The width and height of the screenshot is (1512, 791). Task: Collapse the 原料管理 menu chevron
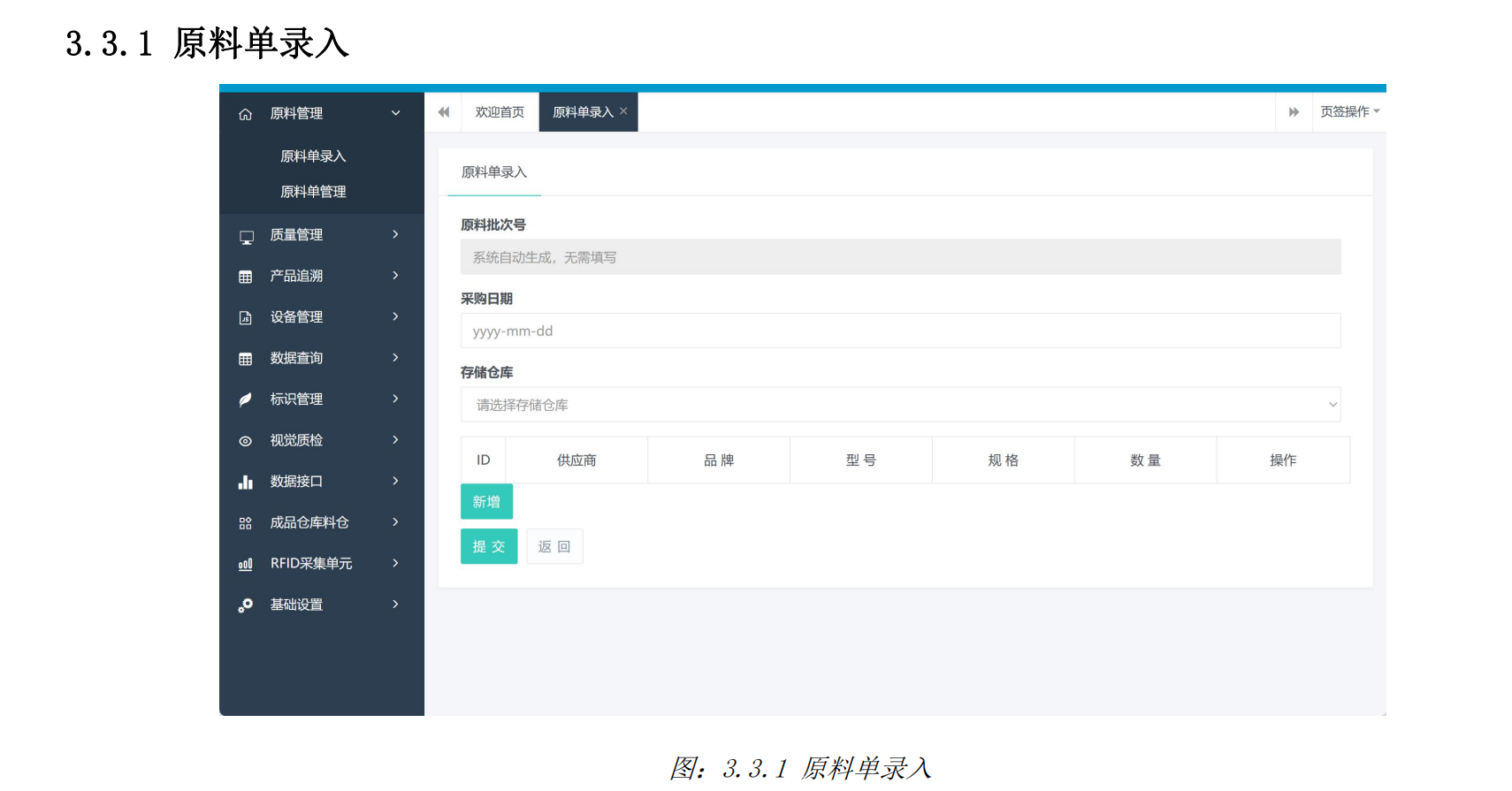point(395,113)
